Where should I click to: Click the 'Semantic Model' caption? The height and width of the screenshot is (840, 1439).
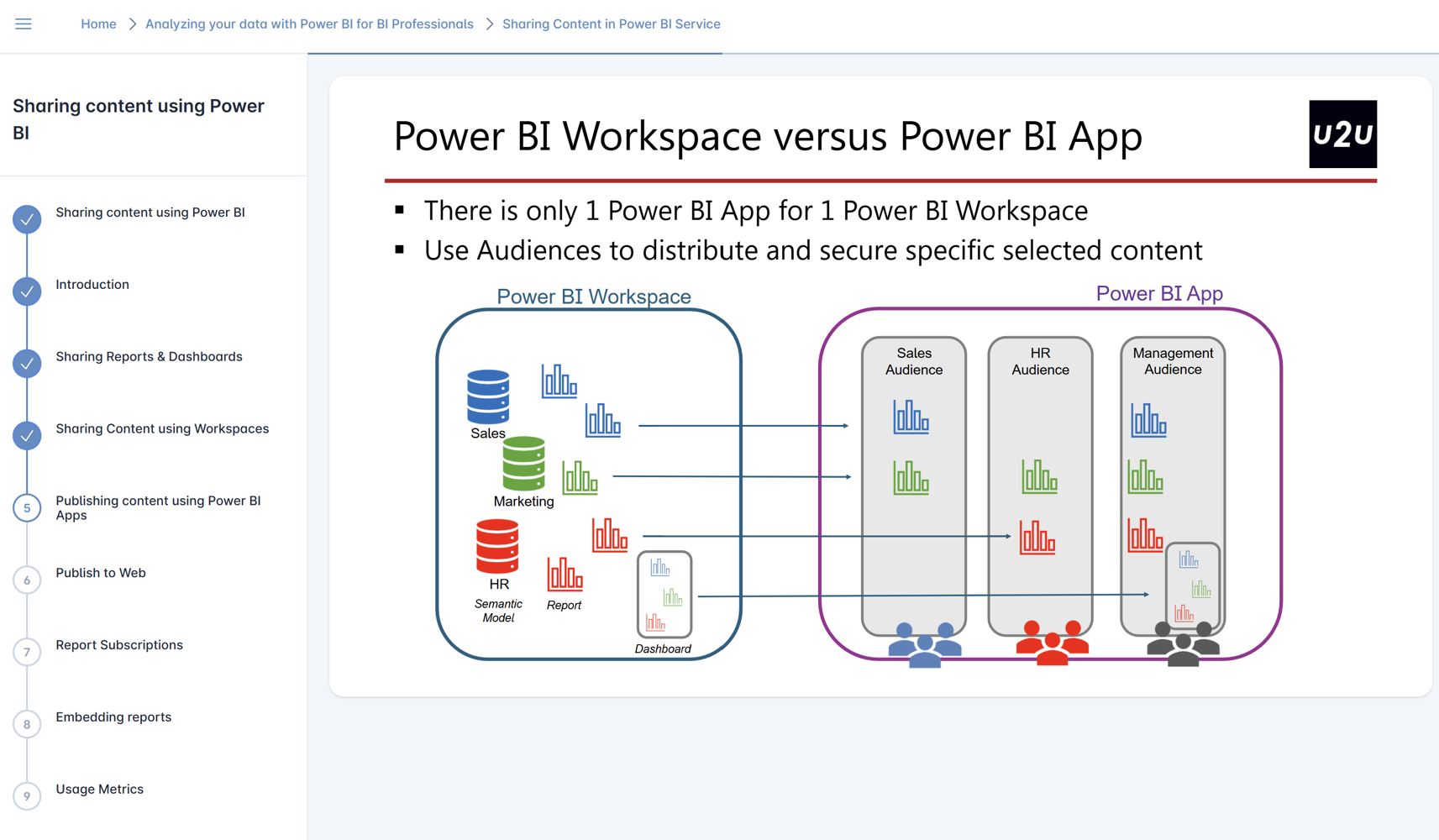pos(498,611)
